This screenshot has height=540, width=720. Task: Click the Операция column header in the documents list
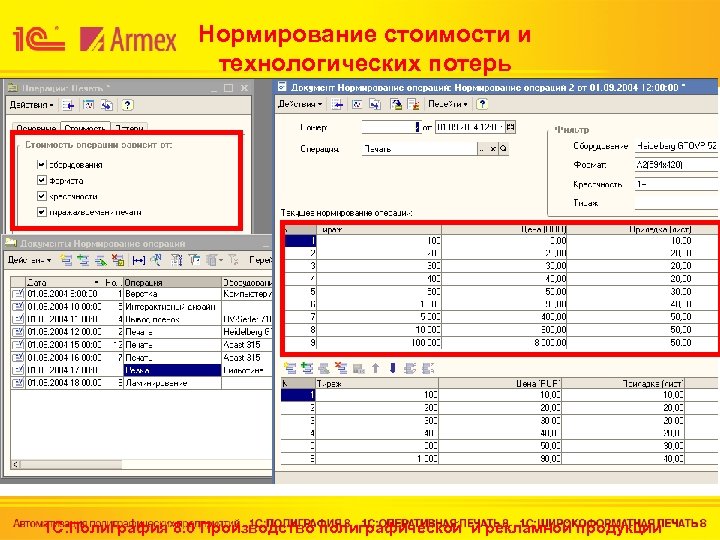tap(172, 282)
